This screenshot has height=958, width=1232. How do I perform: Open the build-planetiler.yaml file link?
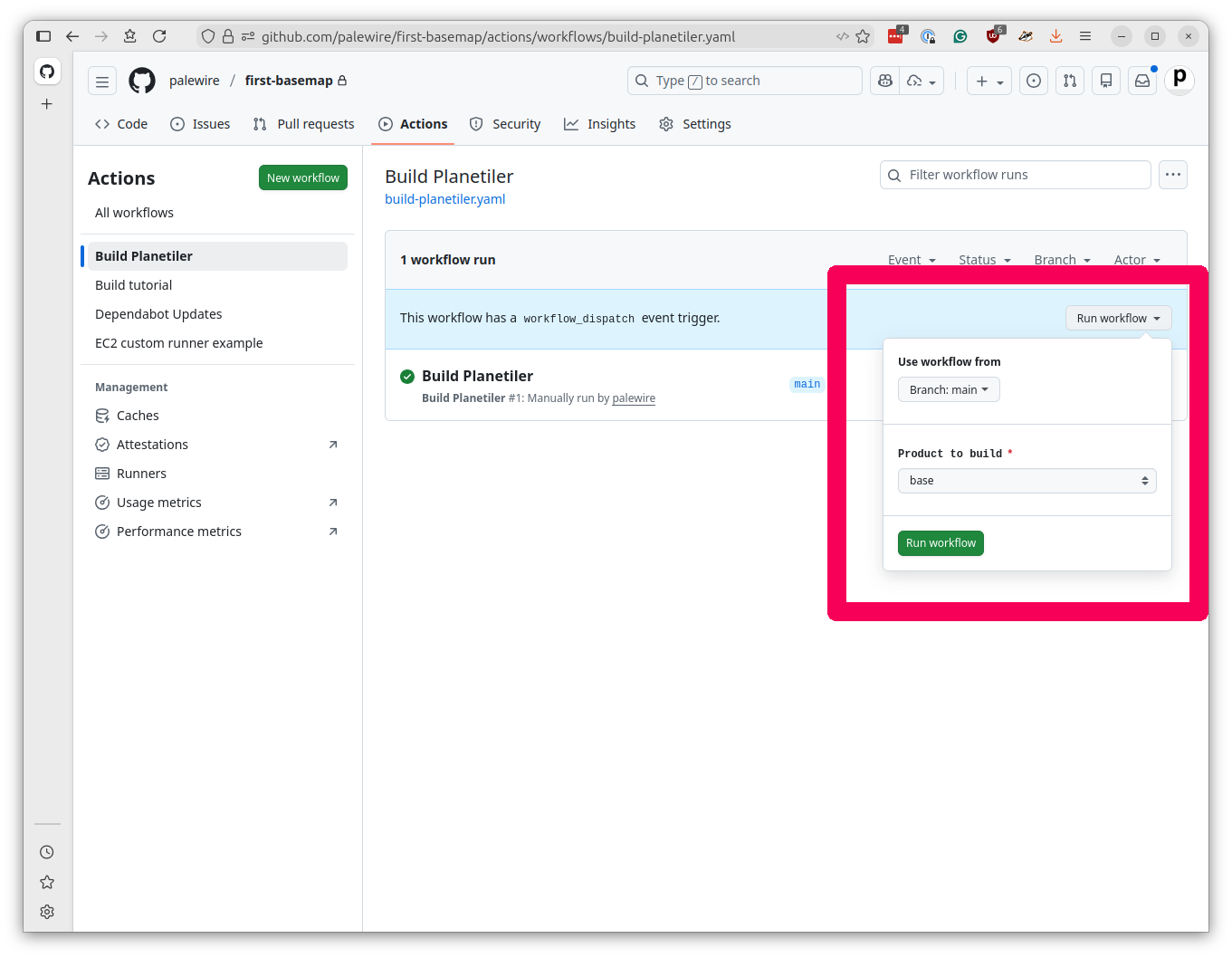pos(444,198)
